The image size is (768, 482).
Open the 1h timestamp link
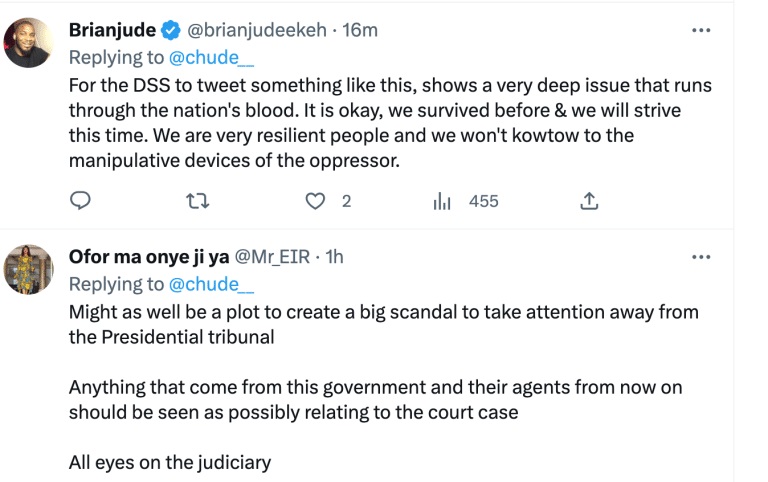click(334, 257)
